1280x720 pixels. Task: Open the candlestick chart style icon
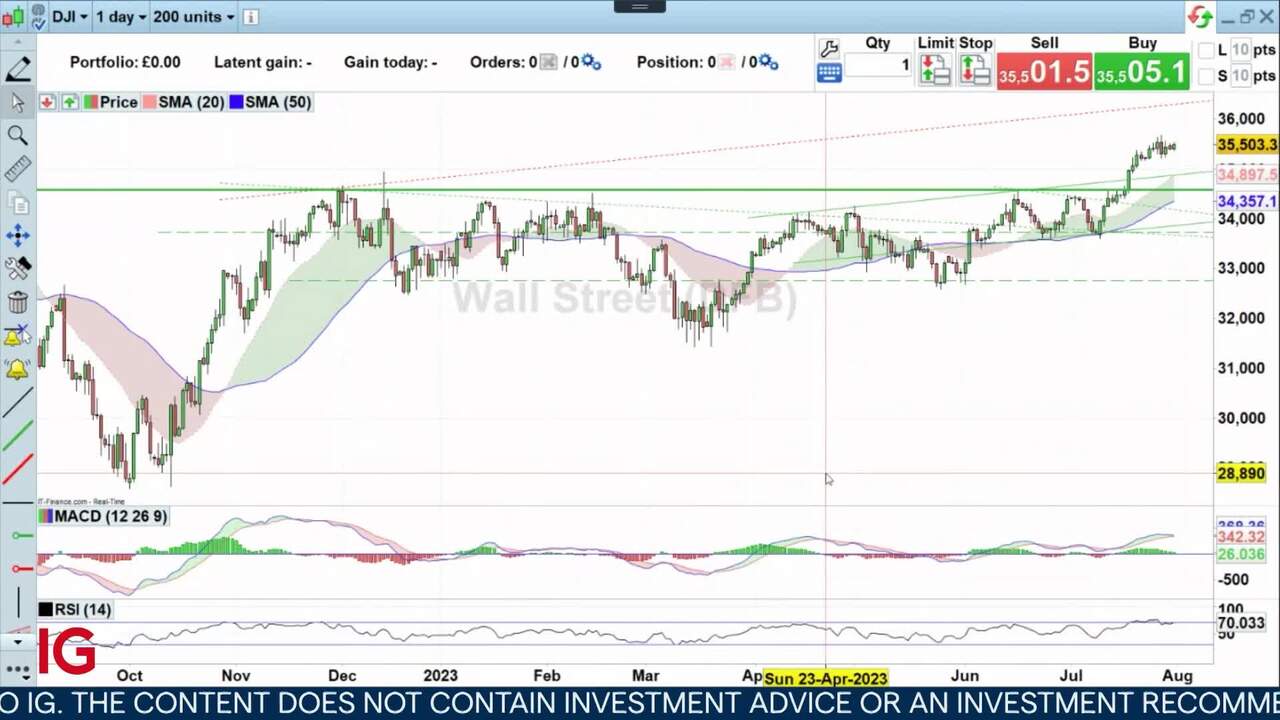point(12,17)
